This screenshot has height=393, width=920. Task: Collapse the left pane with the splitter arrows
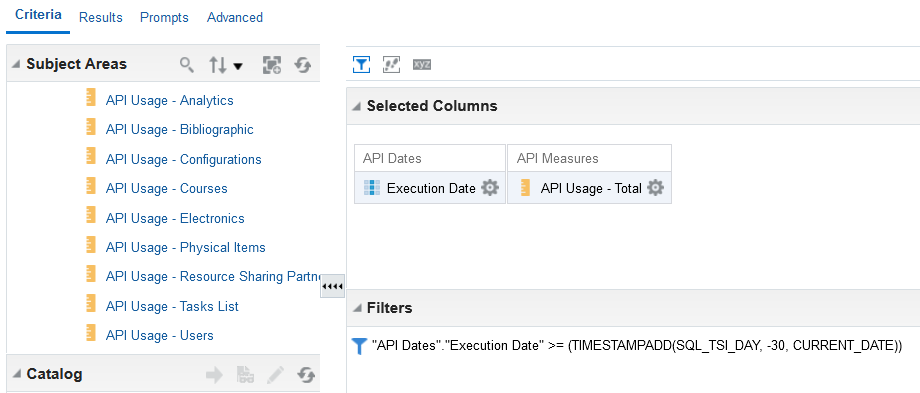(x=333, y=286)
